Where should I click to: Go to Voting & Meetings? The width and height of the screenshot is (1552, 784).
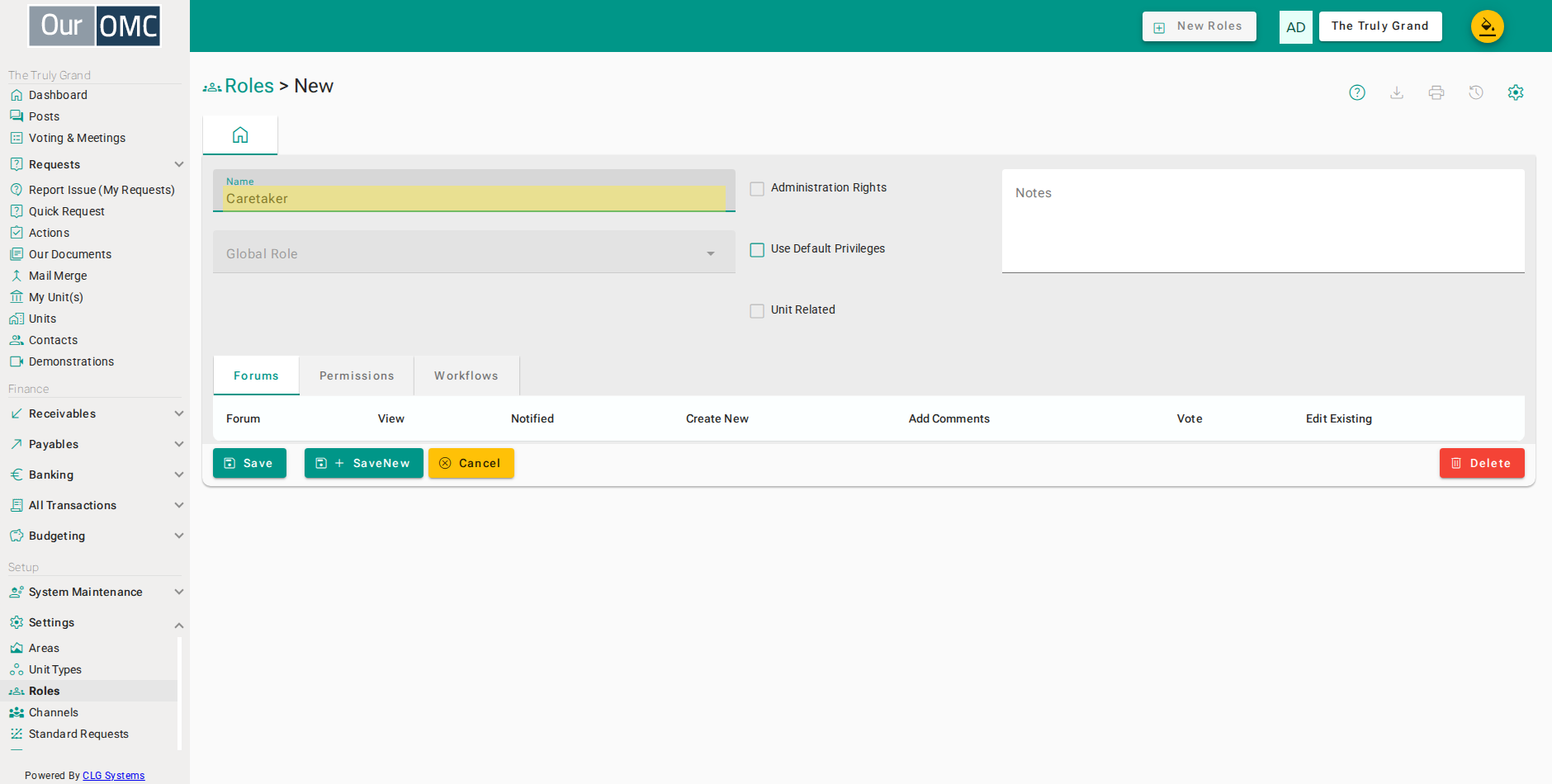pyautogui.click(x=77, y=138)
